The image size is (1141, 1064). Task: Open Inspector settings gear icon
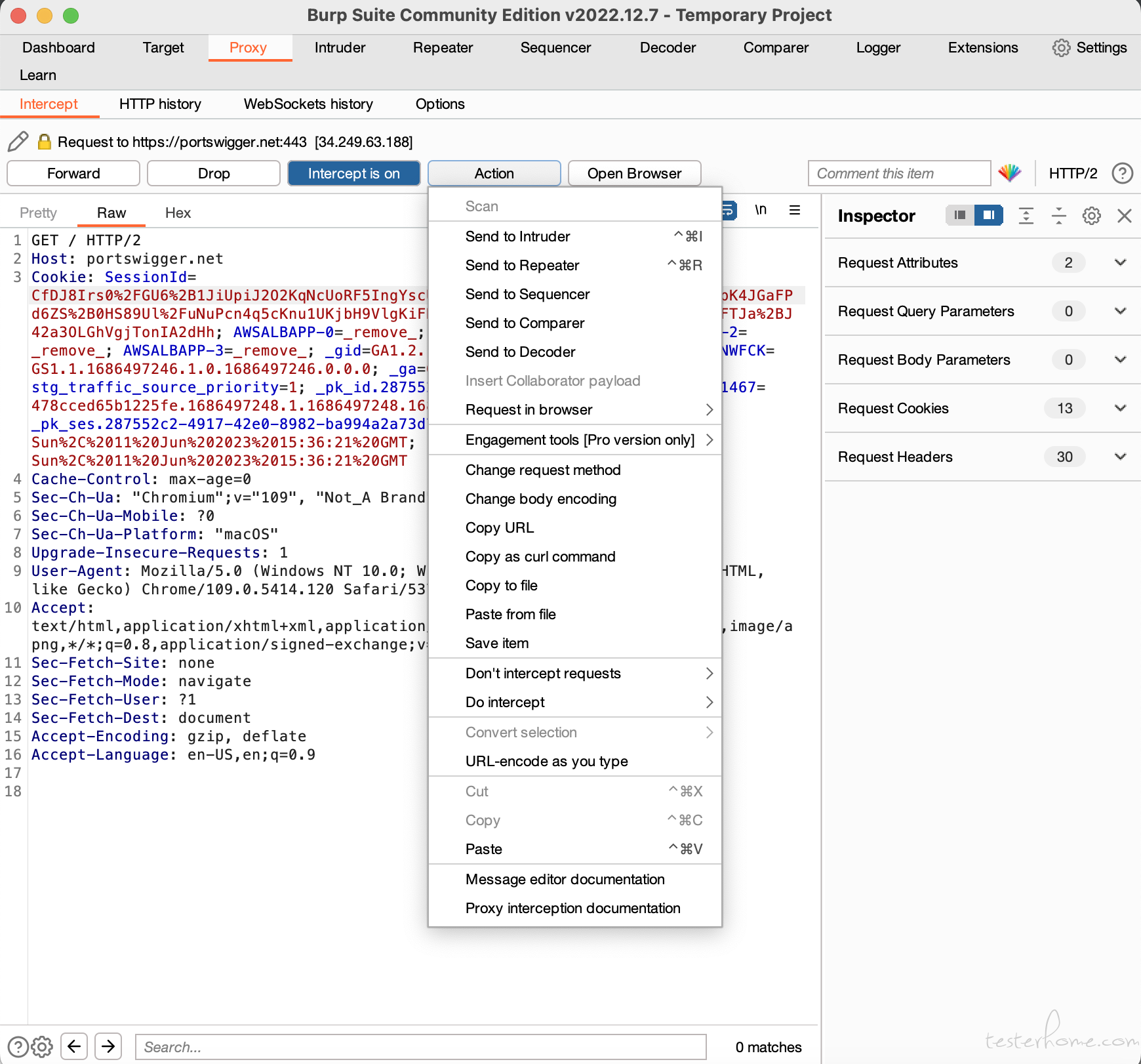[x=1091, y=216]
